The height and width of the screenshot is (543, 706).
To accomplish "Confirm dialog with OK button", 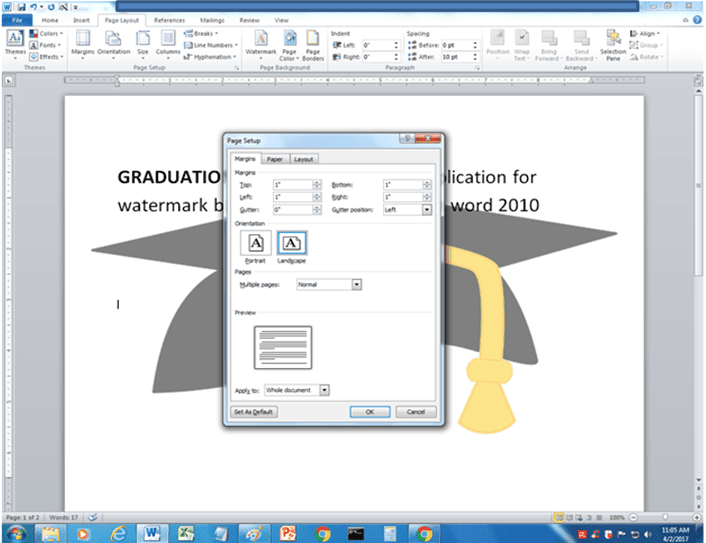I will [x=370, y=412].
